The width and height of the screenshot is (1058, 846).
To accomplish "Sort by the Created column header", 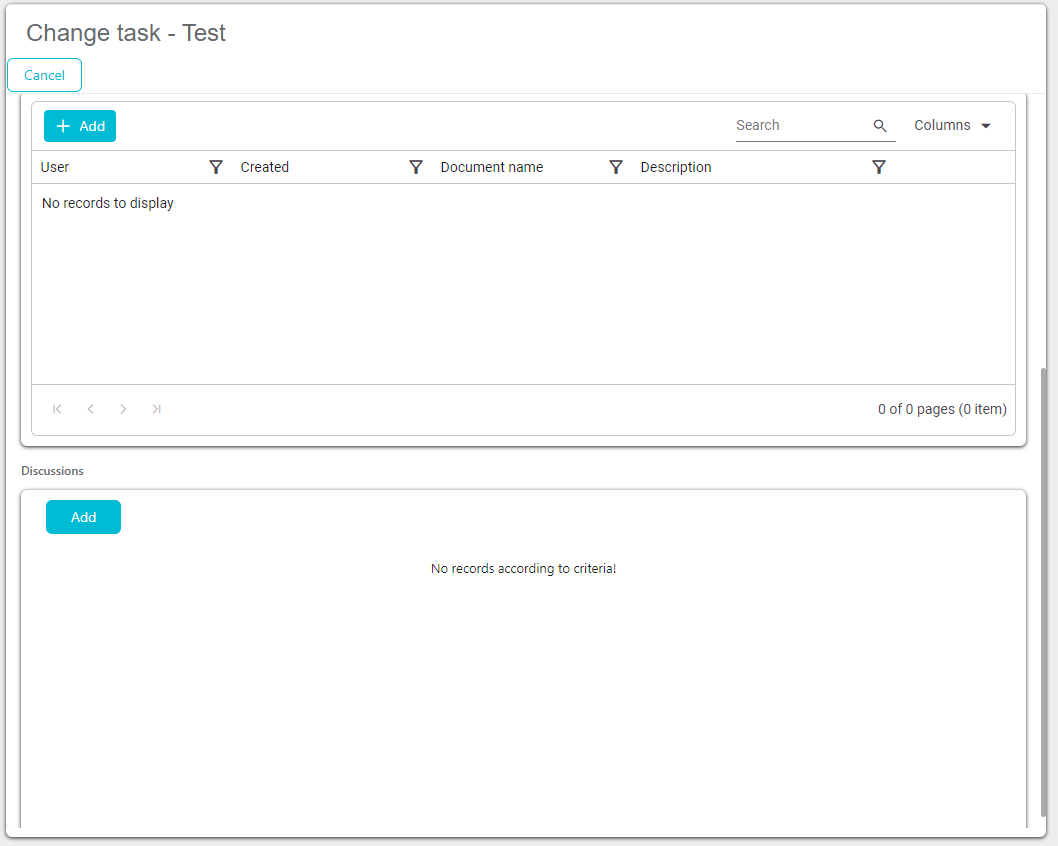I will coord(265,167).
